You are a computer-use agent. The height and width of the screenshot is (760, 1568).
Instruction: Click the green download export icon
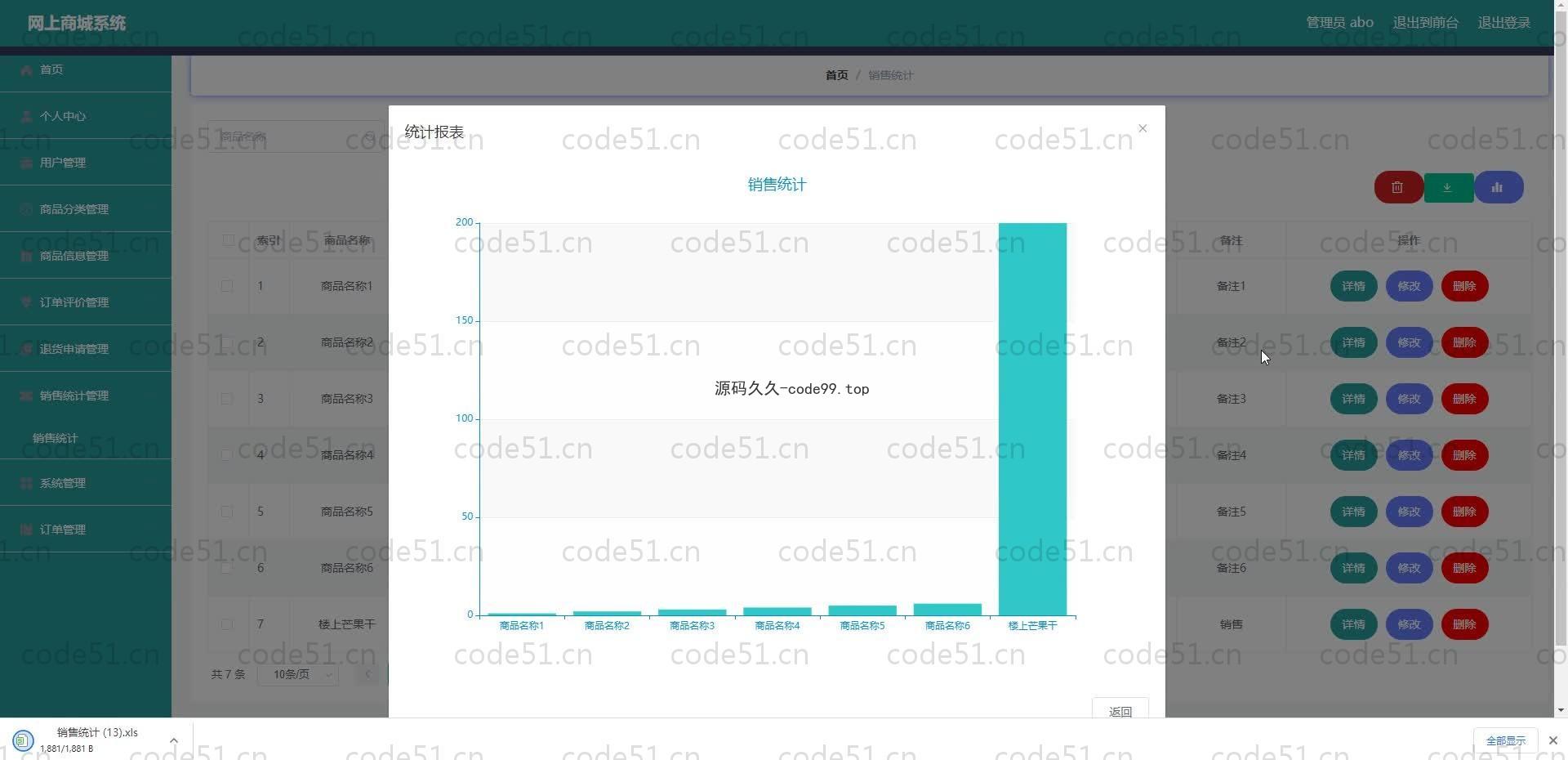[x=1448, y=187]
